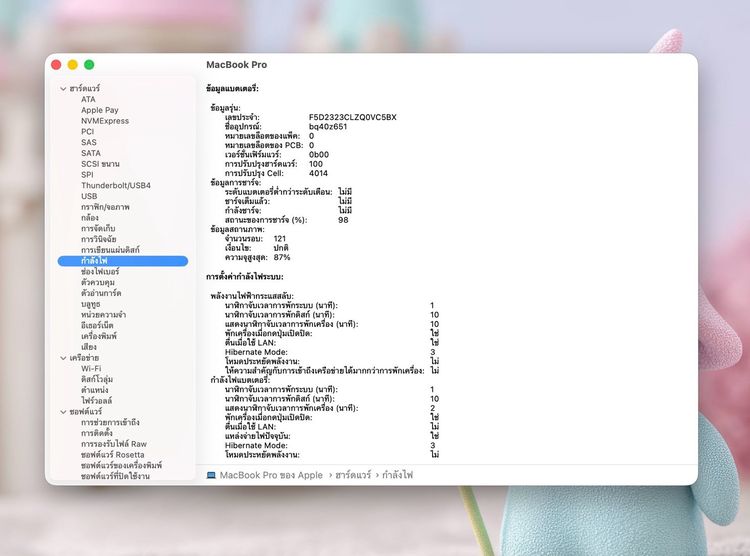Screen dimensions: 750x556
Task: Open the ดิสก์โวลุ่ม entry
Action: tap(97, 379)
